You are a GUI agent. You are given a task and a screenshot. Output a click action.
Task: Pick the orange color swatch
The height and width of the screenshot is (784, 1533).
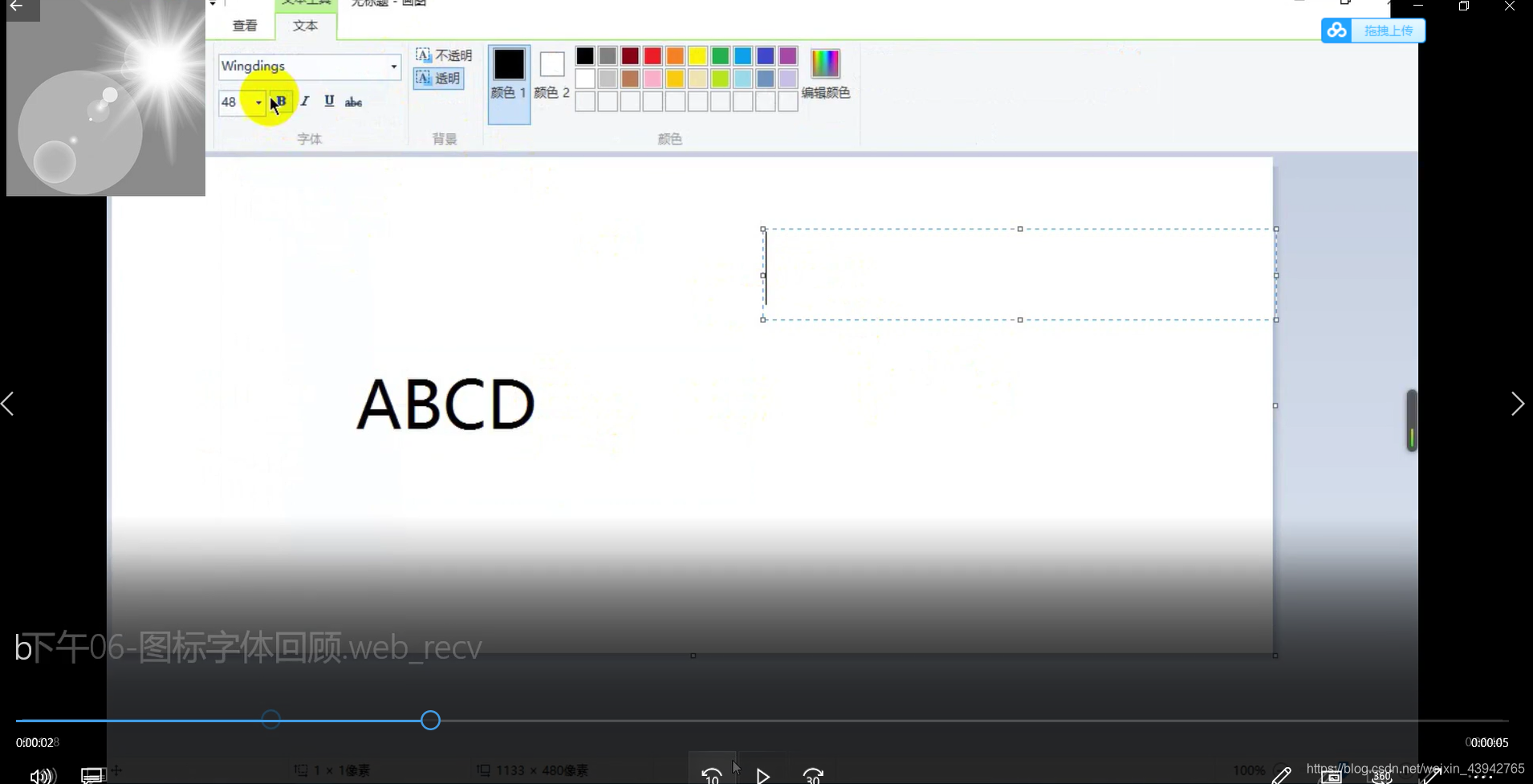(675, 55)
